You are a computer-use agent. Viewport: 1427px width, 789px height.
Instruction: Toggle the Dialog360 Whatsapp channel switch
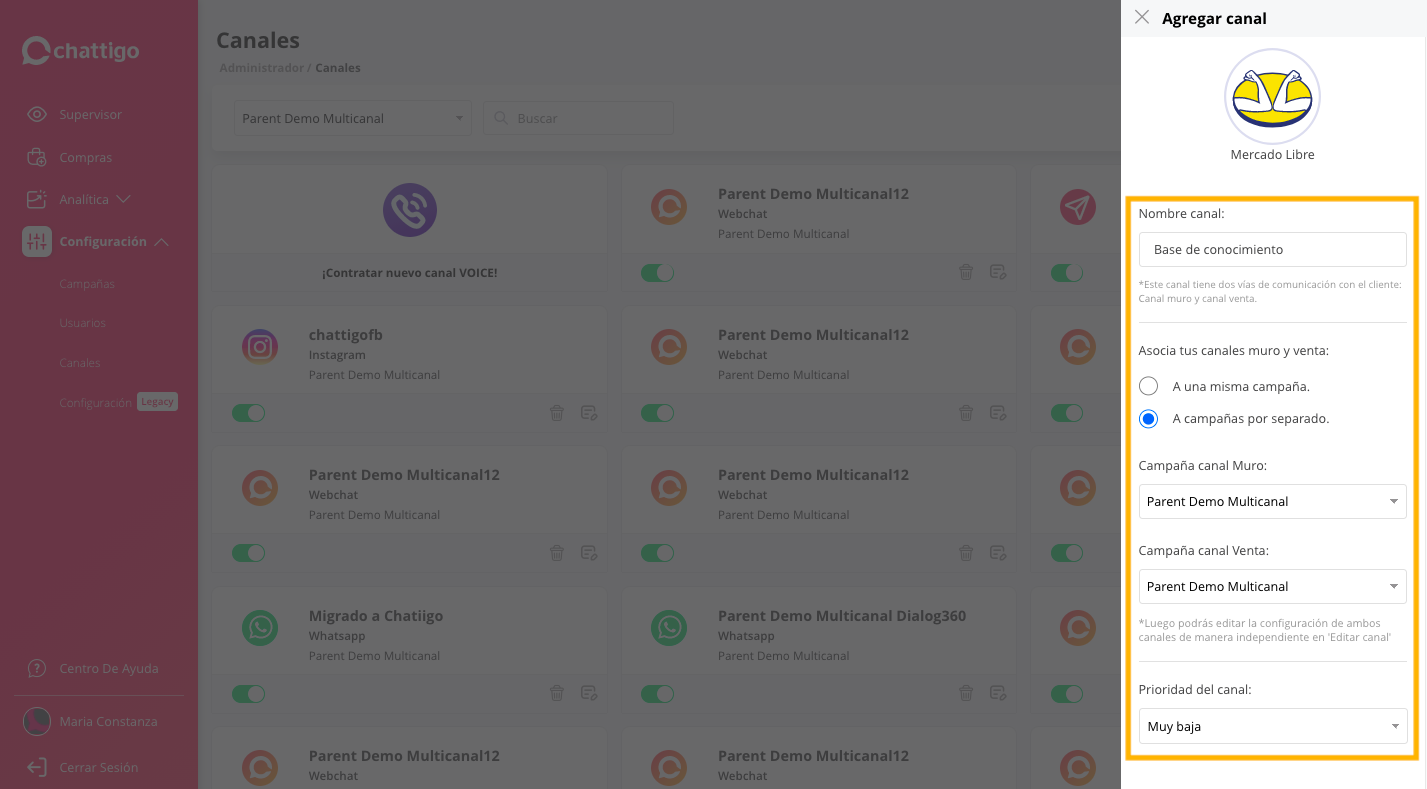(x=657, y=693)
